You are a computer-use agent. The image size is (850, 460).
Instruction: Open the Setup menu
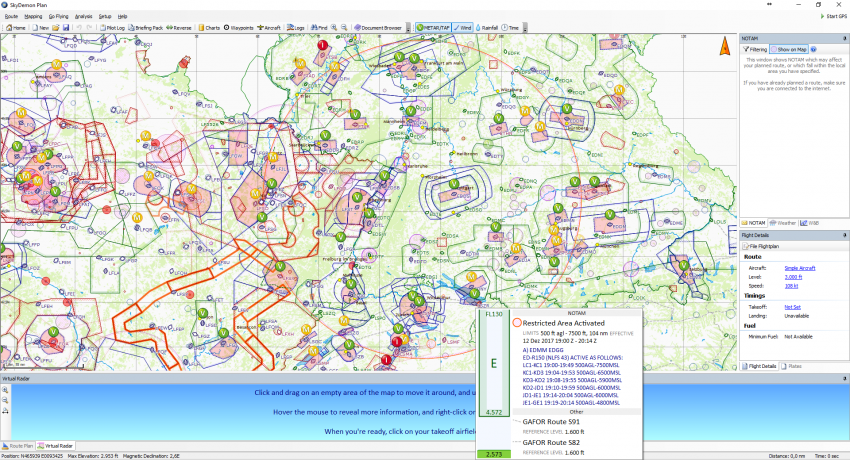105,16
